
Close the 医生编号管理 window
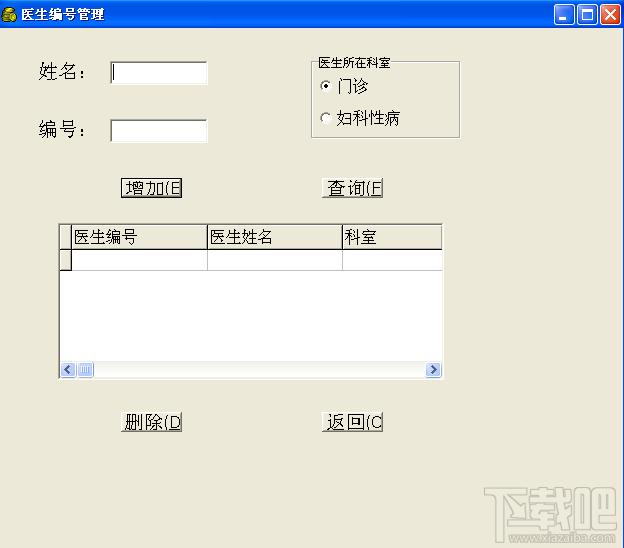(610, 15)
